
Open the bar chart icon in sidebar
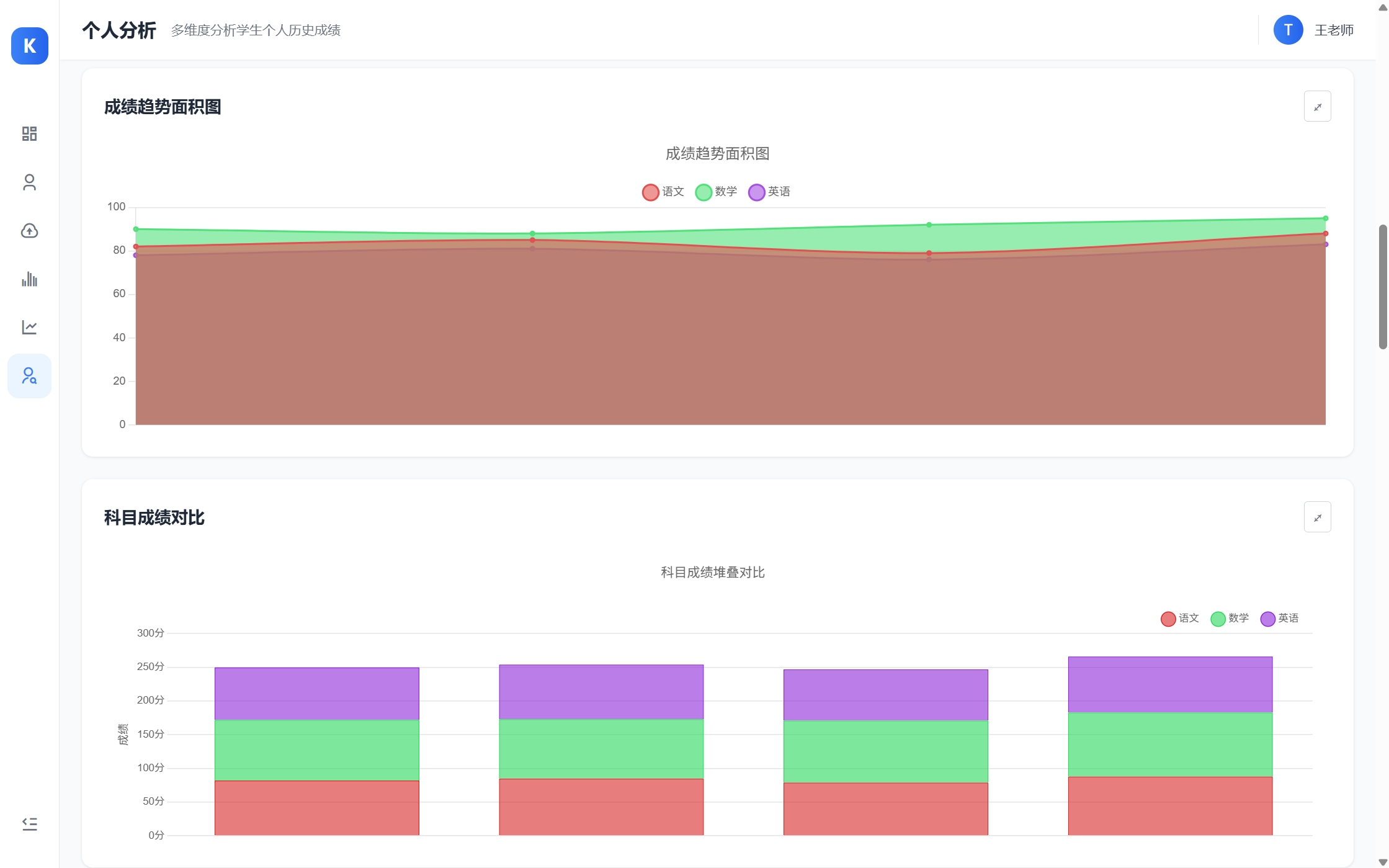pos(29,279)
